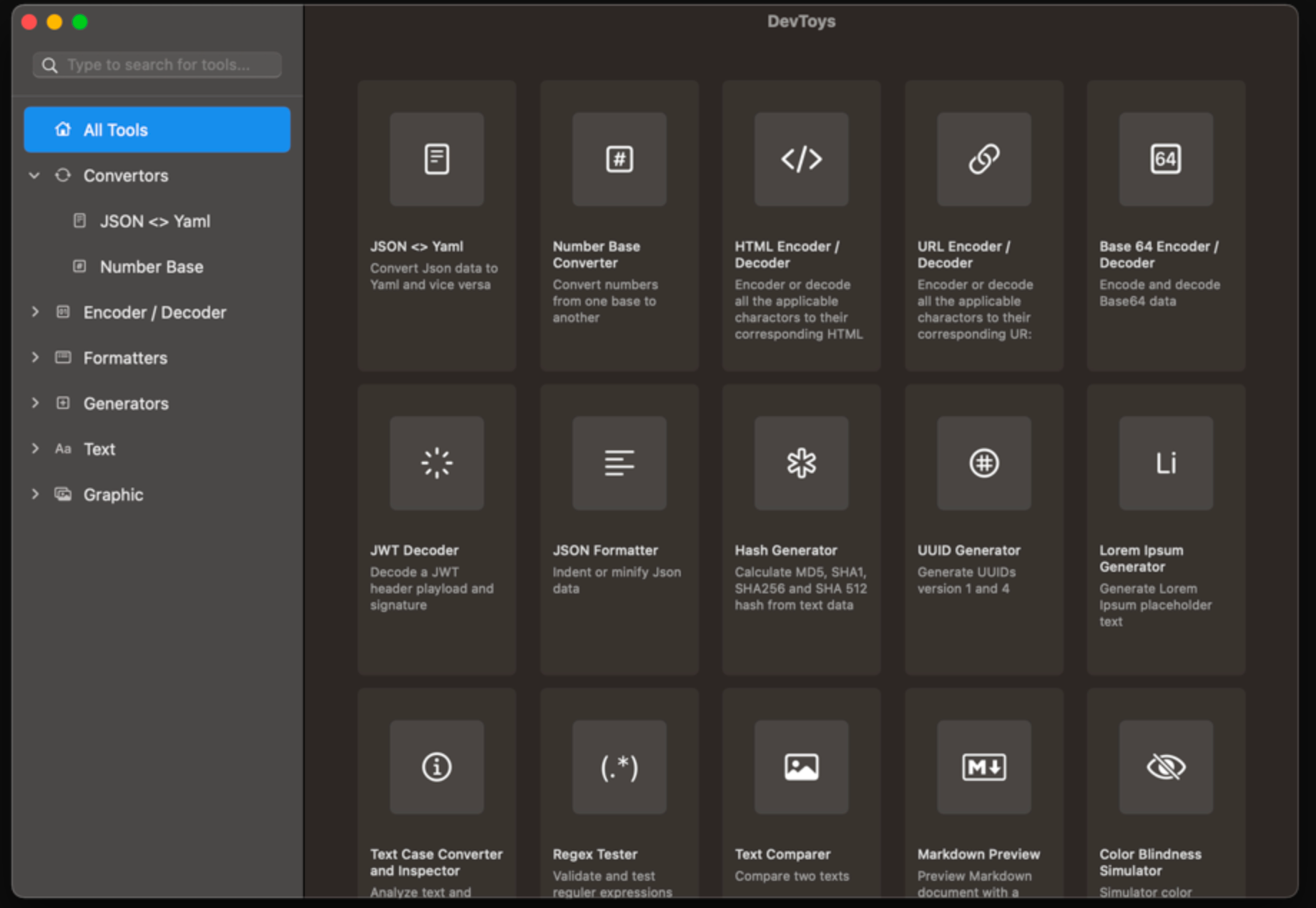Click 'Indent or minify Json data' description
1316x908 pixels.
point(617,581)
